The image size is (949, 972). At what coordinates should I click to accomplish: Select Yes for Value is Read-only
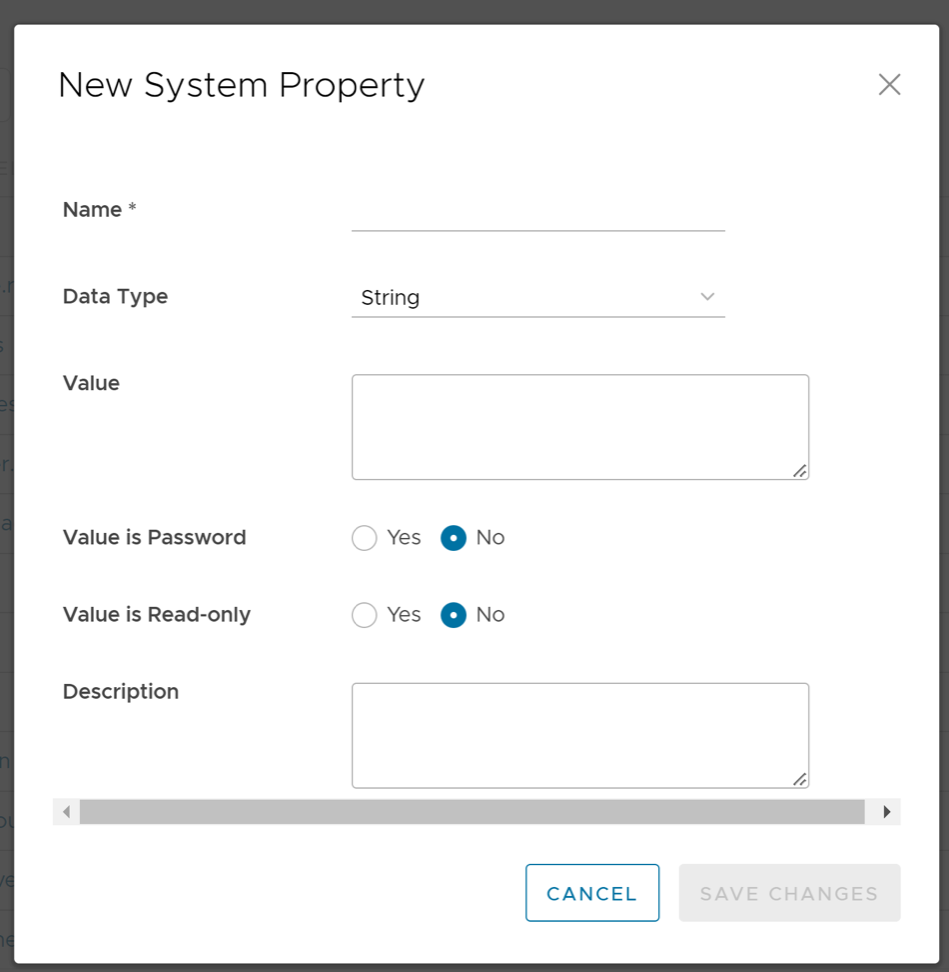pyautogui.click(x=364, y=615)
